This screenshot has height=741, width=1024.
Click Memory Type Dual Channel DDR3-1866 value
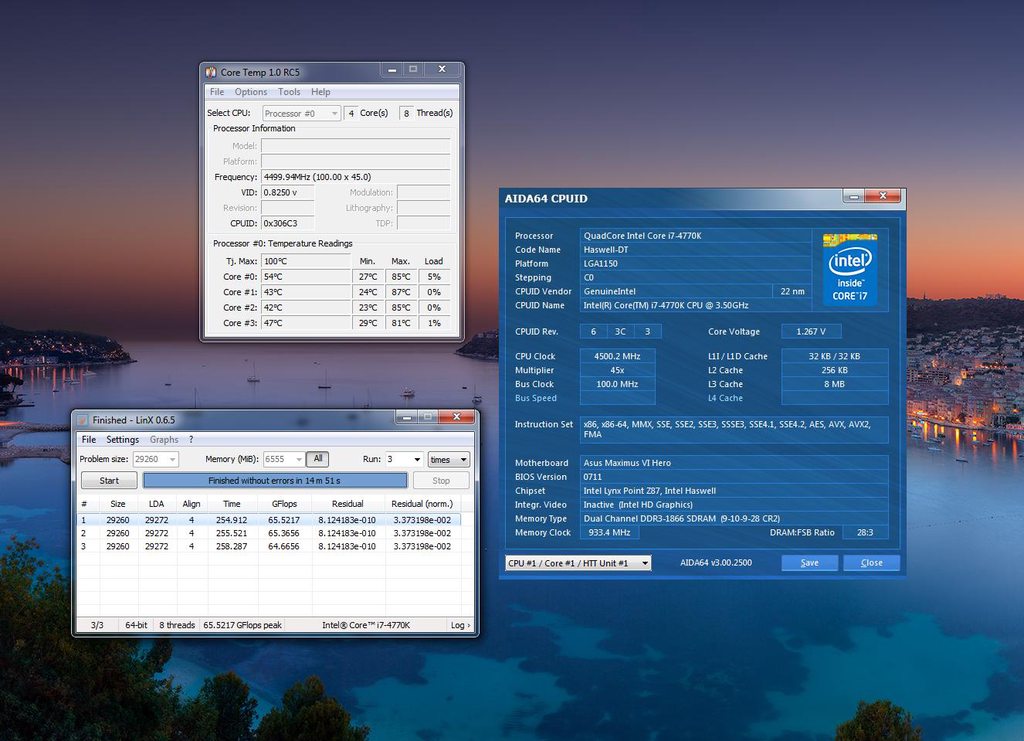734,519
